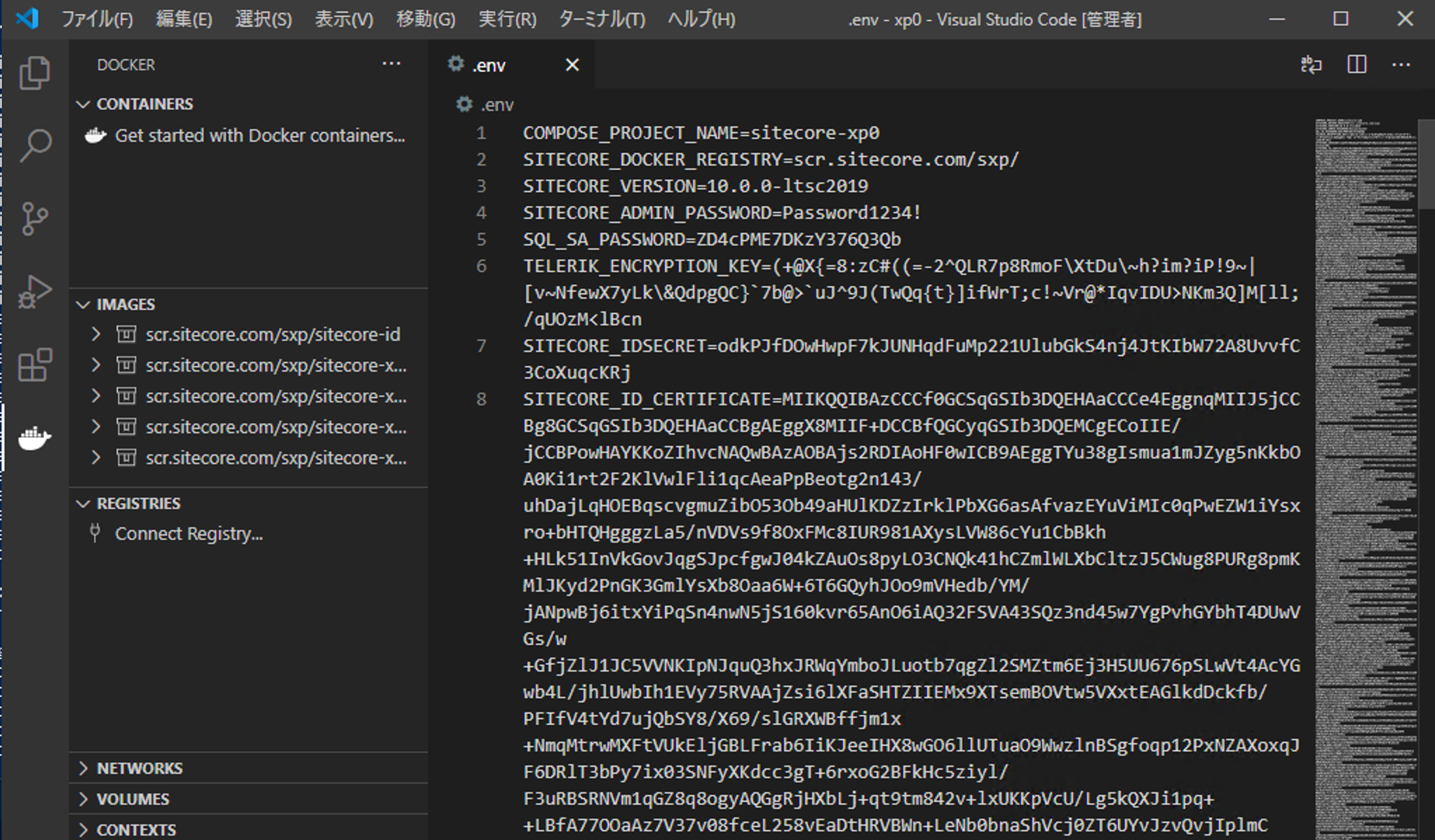Open the ファイル(F) menu
Image resolution: width=1435 pixels, height=840 pixels.
pos(97,19)
